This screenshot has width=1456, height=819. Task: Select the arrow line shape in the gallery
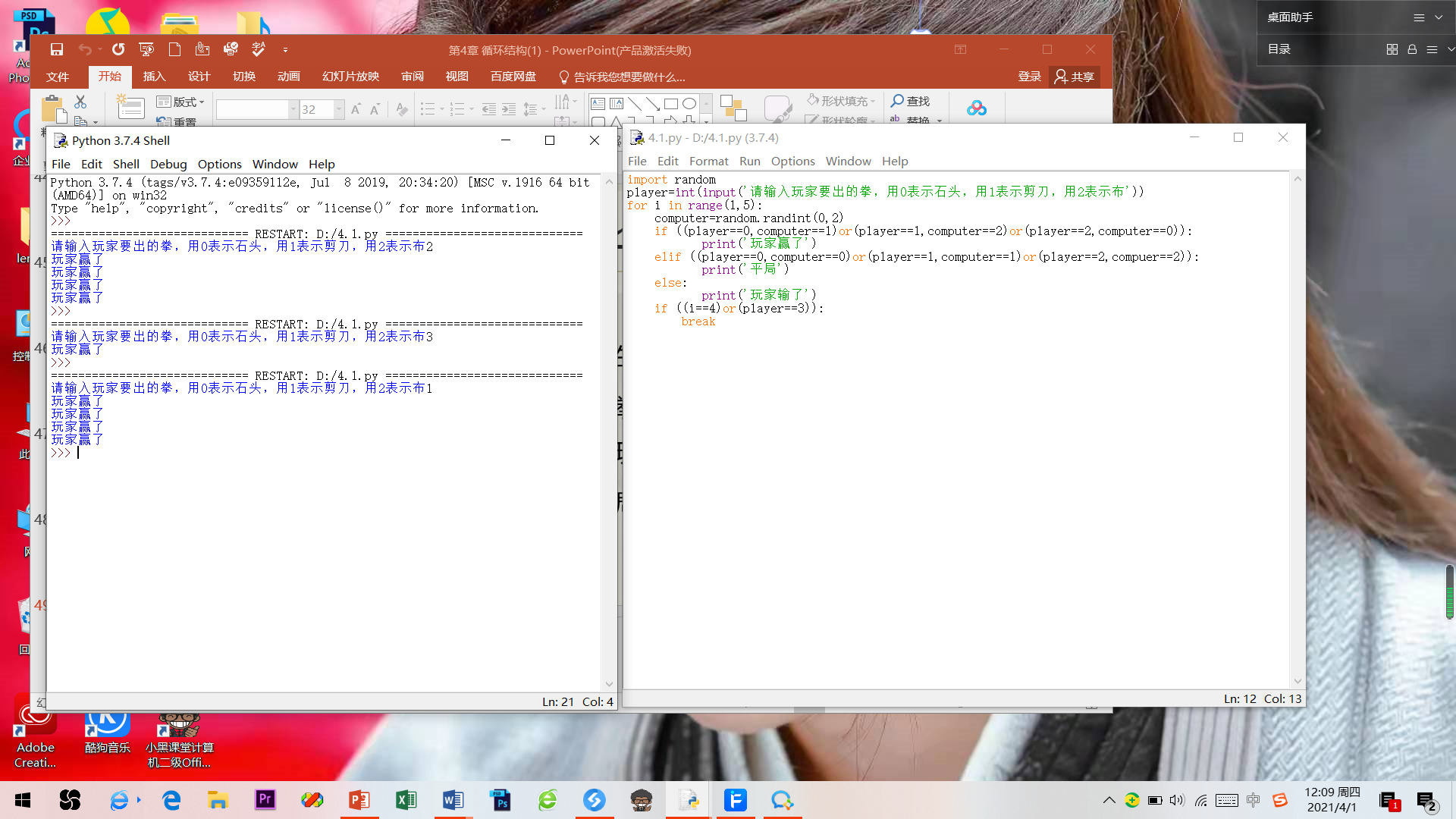point(652,103)
